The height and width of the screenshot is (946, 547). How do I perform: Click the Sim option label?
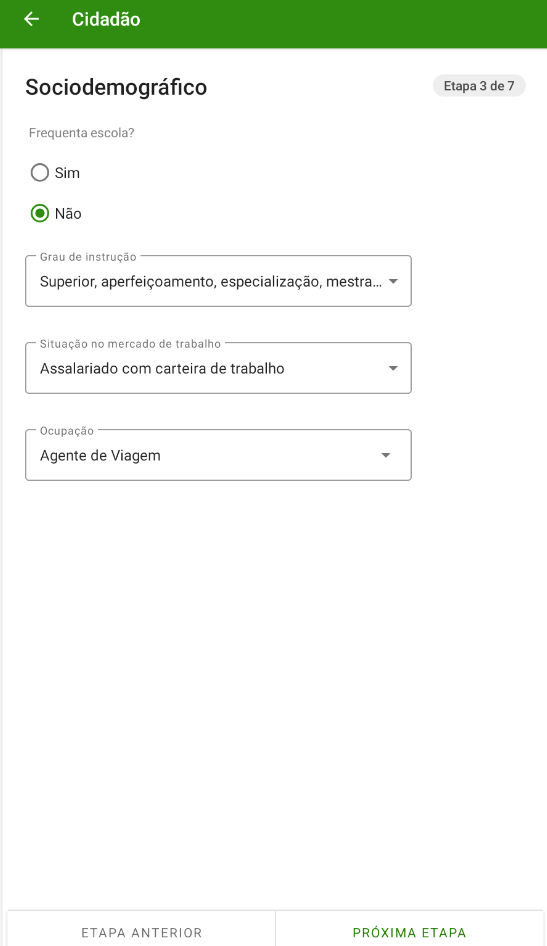tap(67, 173)
